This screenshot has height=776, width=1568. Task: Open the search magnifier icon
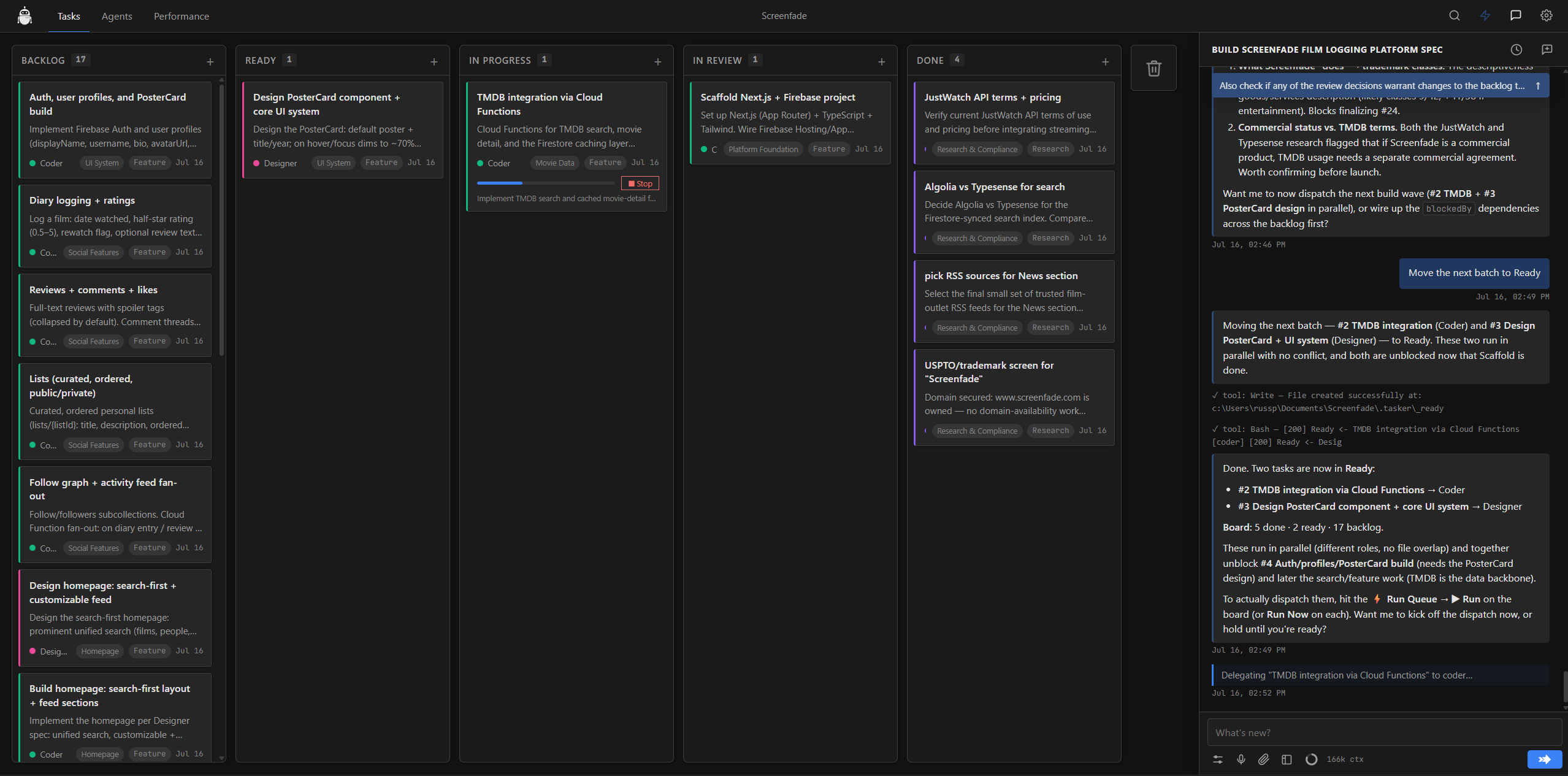1454,16
